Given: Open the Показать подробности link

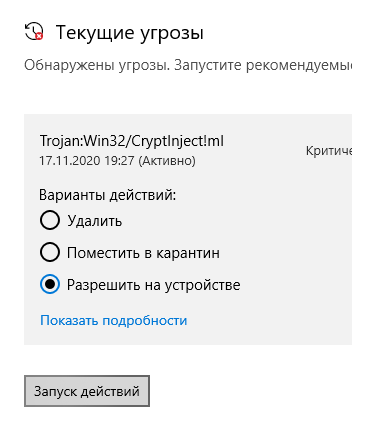Looking at the screenshot, I should pyautogui.click(x=114, y=321).
